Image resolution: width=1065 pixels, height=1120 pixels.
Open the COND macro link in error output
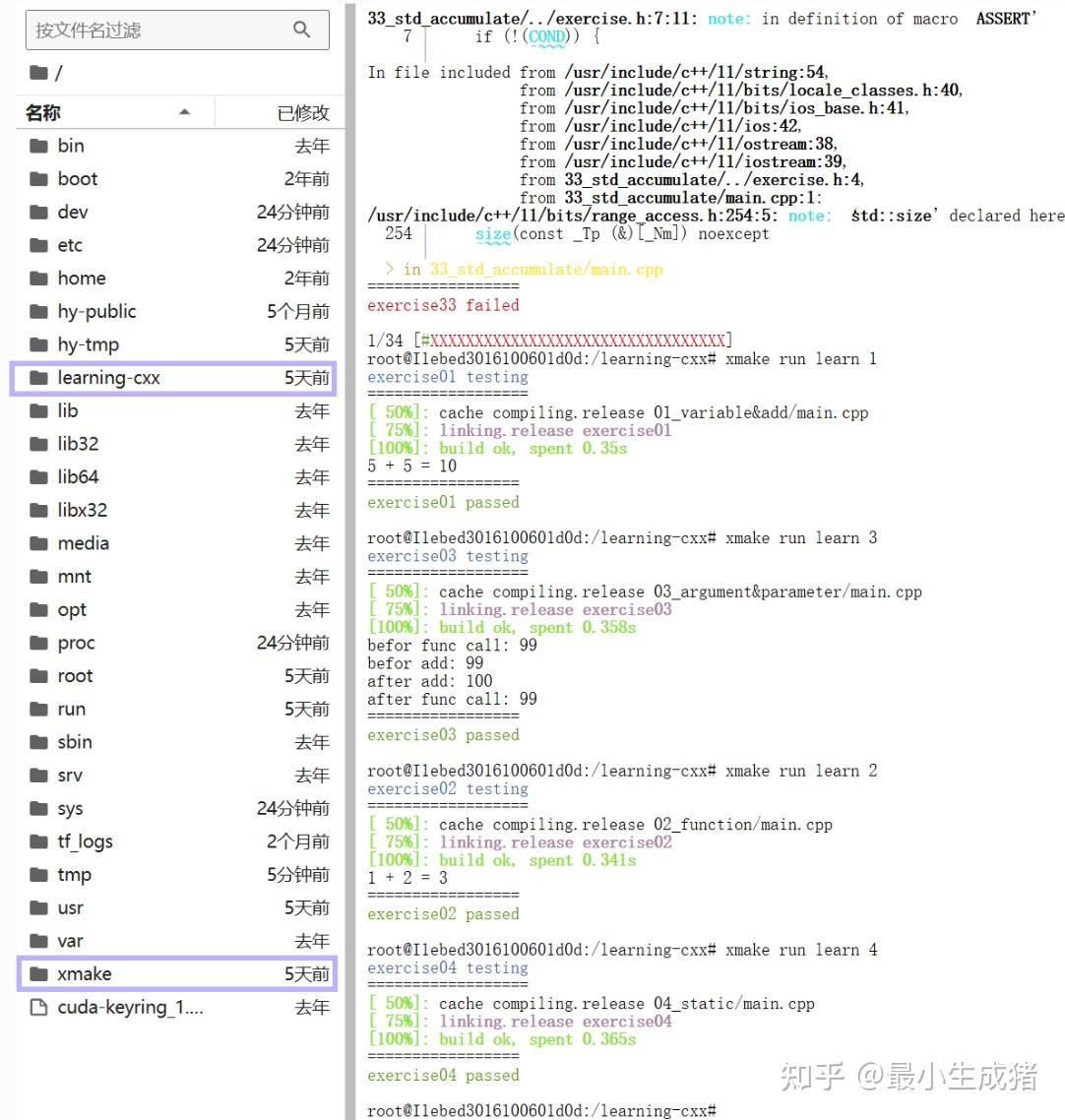point(545,35)
